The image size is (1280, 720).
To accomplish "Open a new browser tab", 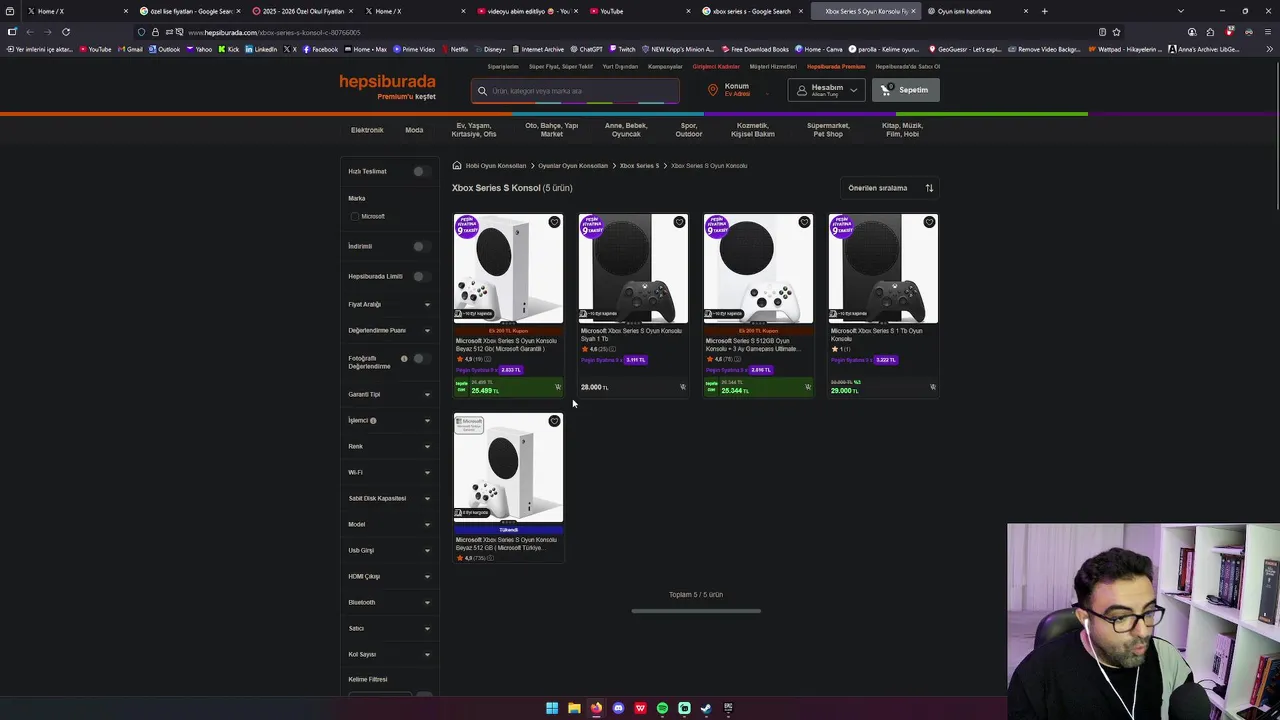I will (1044, 11).
